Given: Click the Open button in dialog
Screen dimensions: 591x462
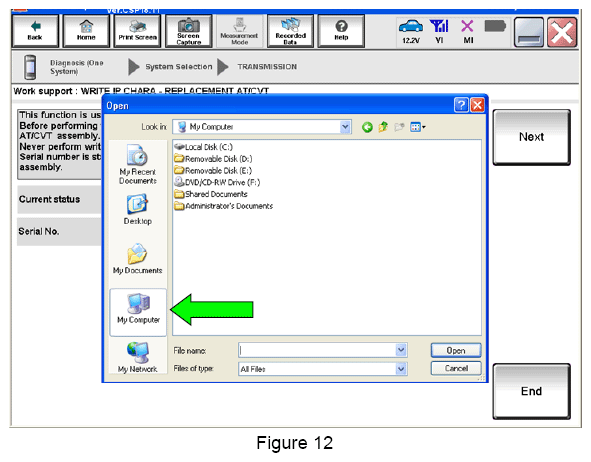Looking at the screenshot, I should pos(456,350).
